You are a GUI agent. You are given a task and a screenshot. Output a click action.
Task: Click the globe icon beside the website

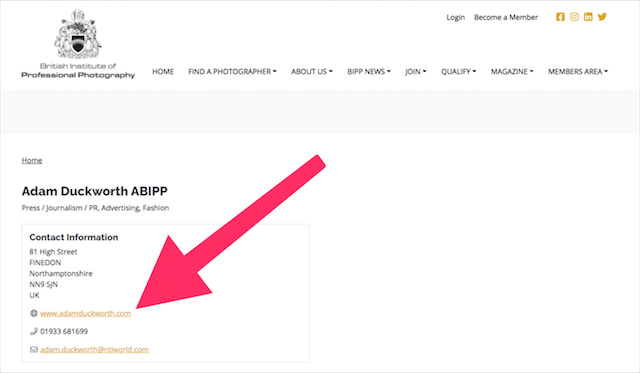tap(34, 313)
